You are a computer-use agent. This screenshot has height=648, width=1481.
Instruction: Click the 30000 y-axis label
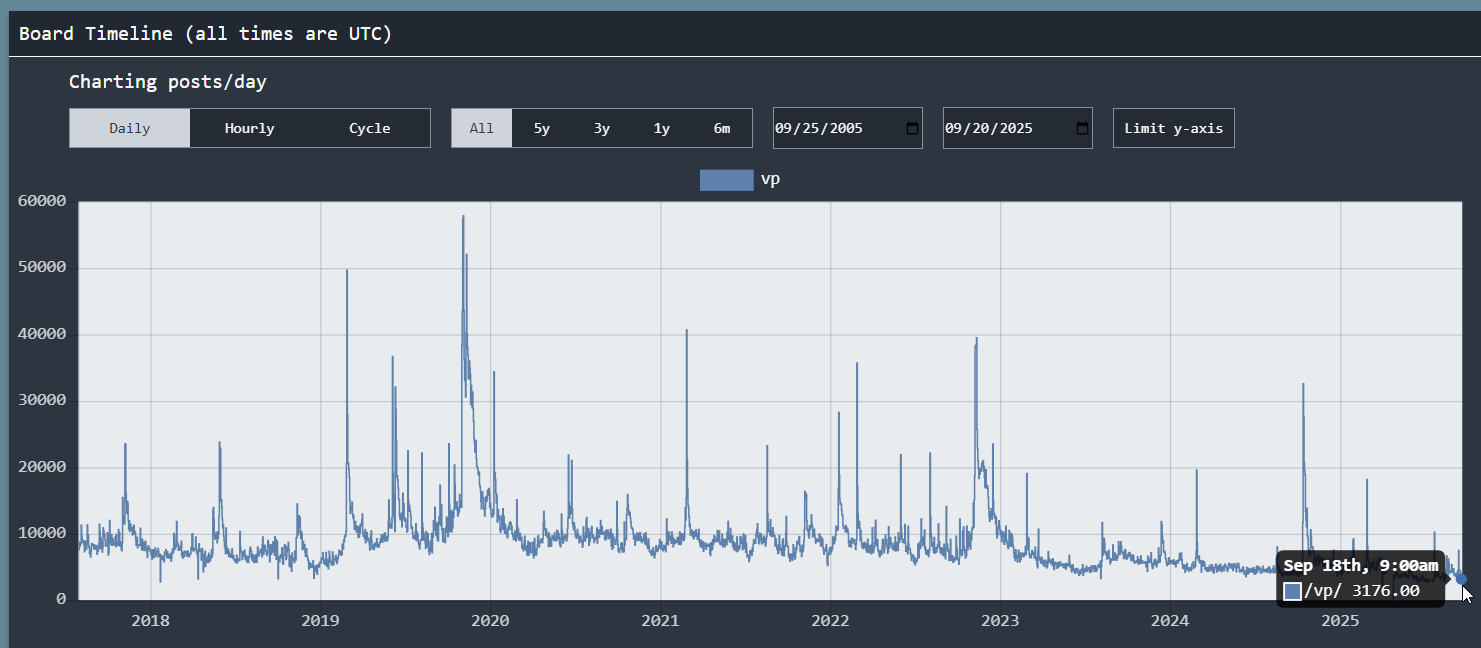click(x=43, y=400)
